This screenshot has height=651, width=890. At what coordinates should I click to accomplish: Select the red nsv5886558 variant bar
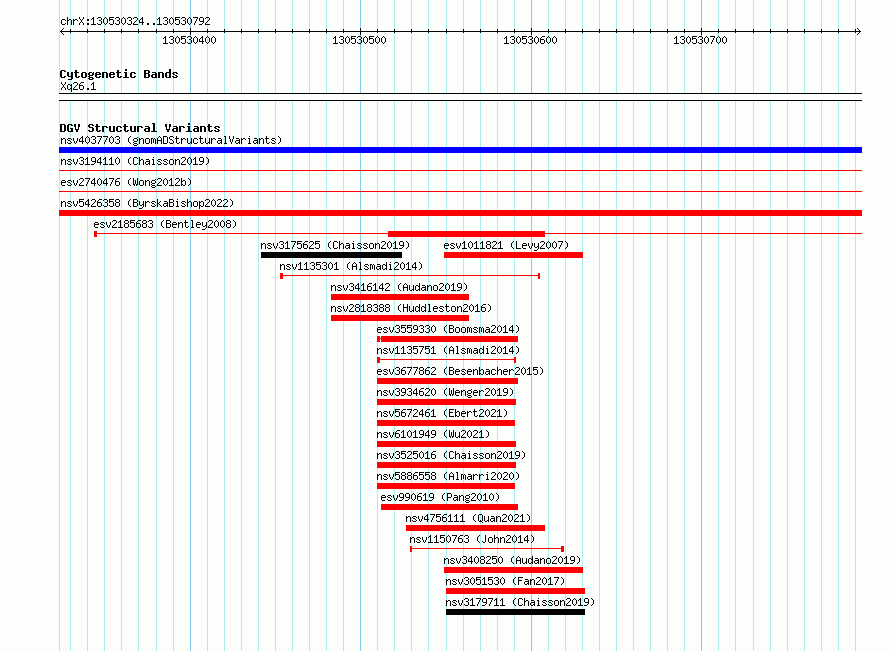pyautogui.click(x=446, y=486)
